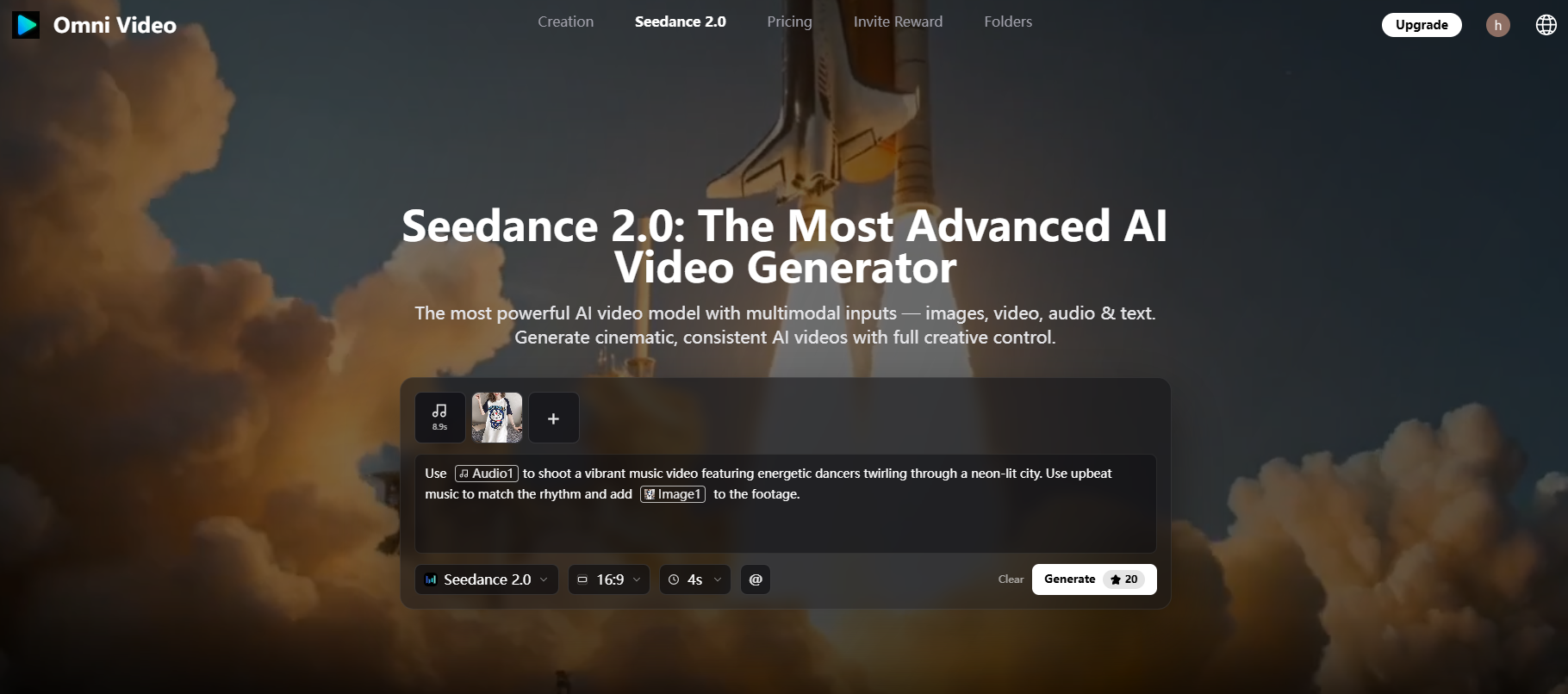Image resolution: width=1568 pixels, height=694 pixels.
Task: Navigate to Folders
Action: click(1008, 22)
